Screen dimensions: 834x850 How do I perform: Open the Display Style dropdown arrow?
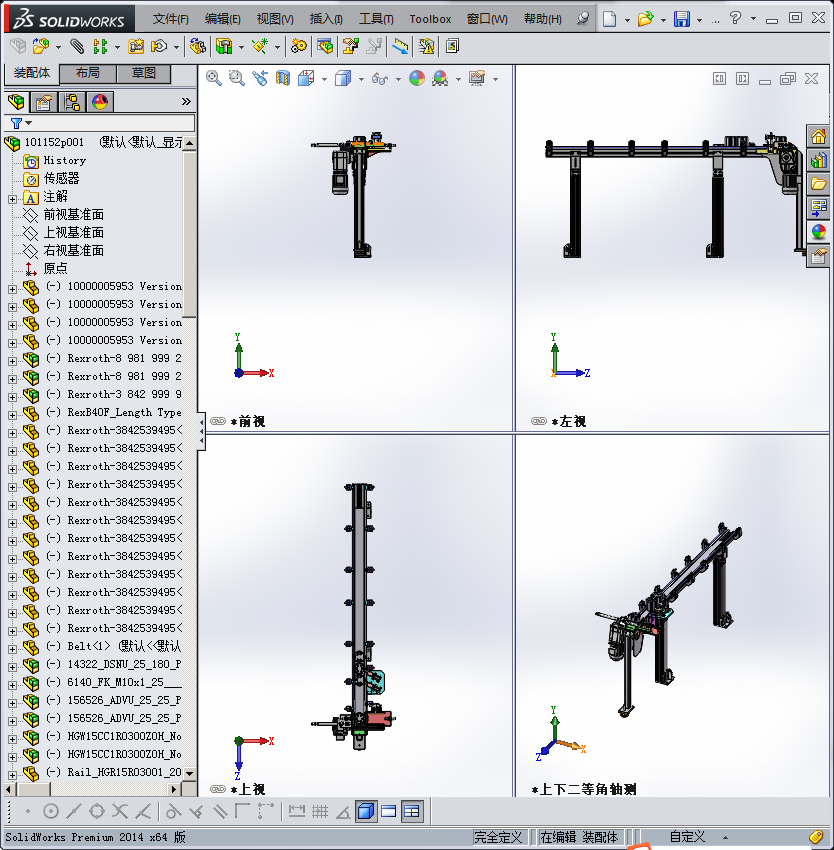click(361, 79)
